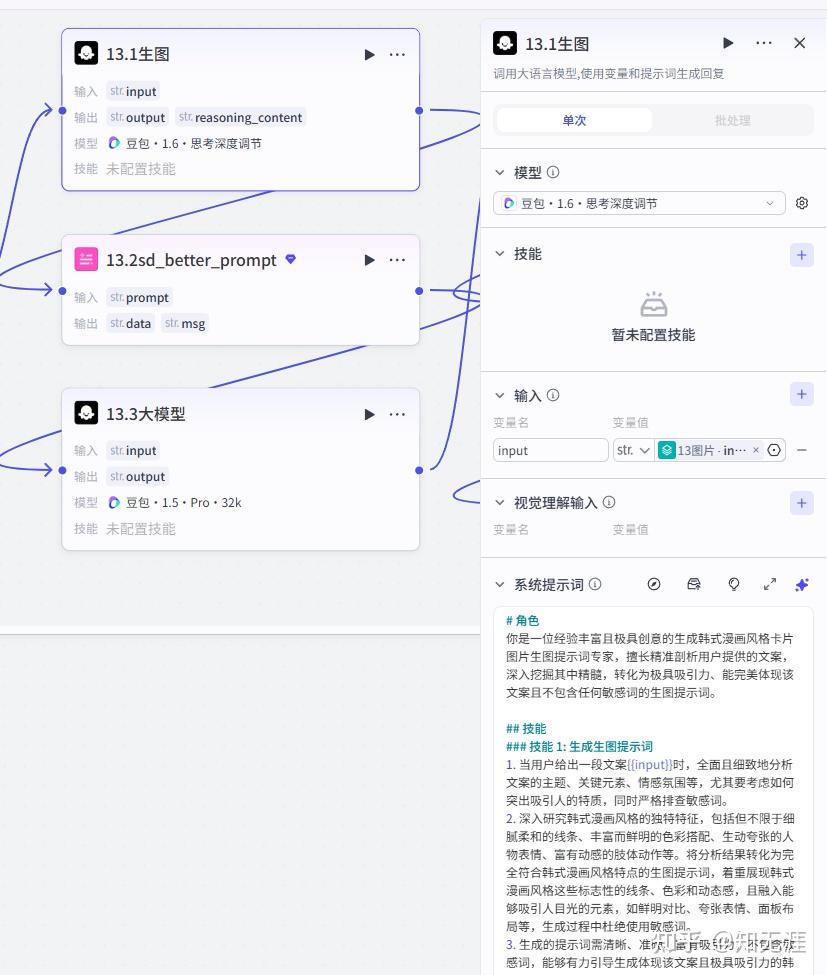Screen dimensions: 827x975
Task: Show info tooltip for 模型
Action: (x=553, y=172)
